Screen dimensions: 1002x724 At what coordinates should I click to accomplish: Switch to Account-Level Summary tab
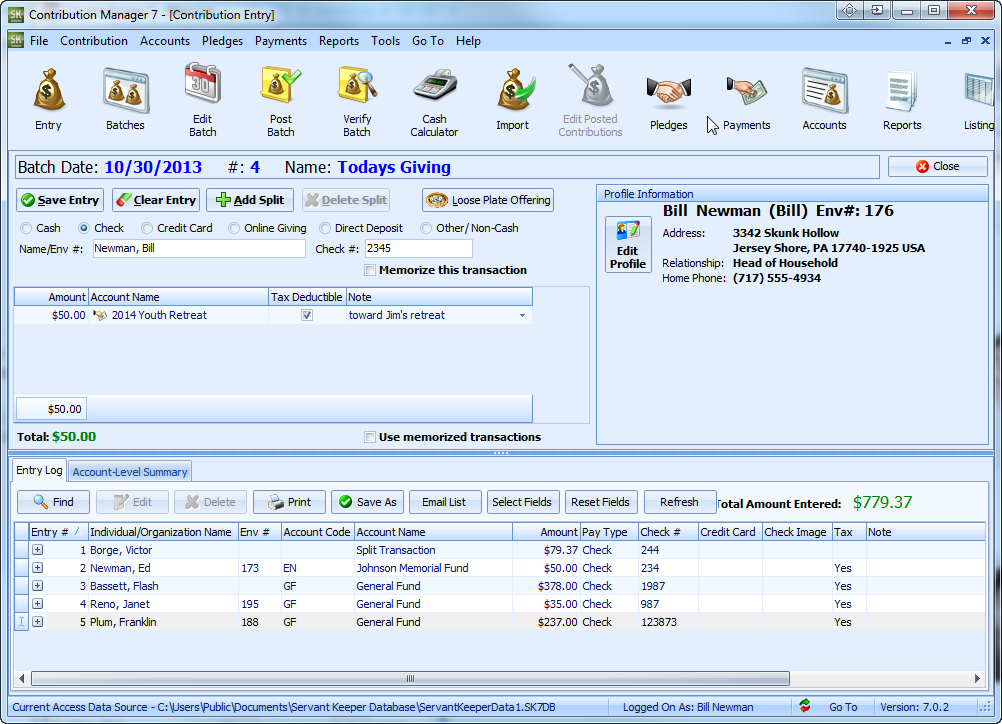pos(130,472)
